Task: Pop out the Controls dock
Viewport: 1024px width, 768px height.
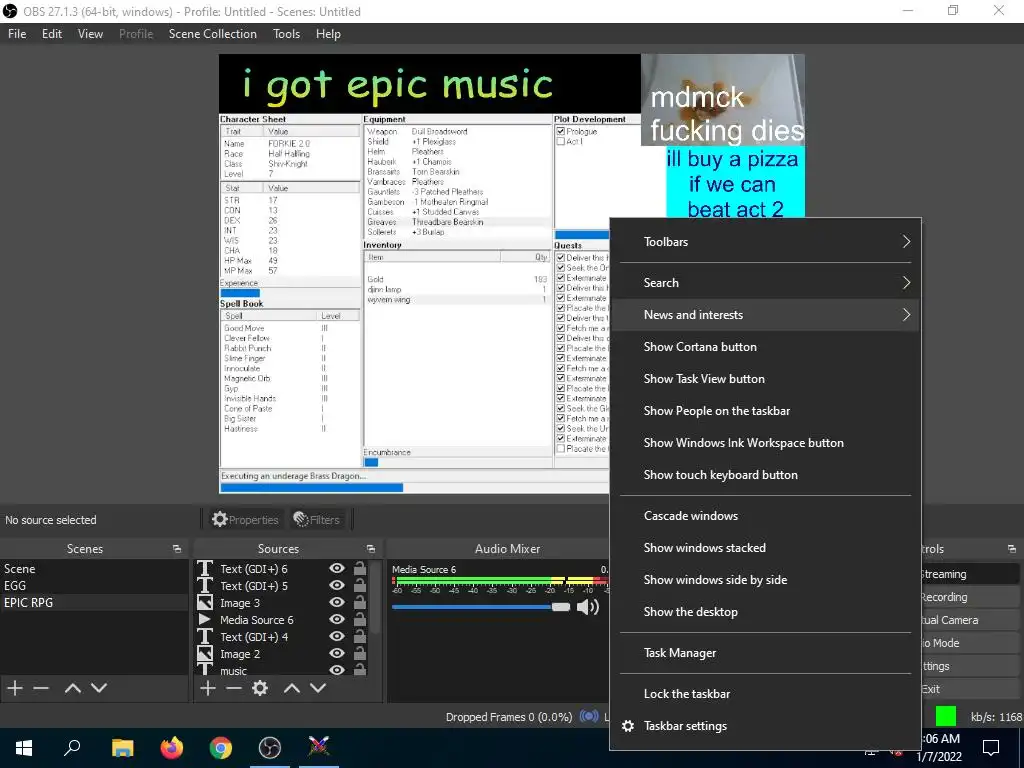Action: tap(1012, 549)
